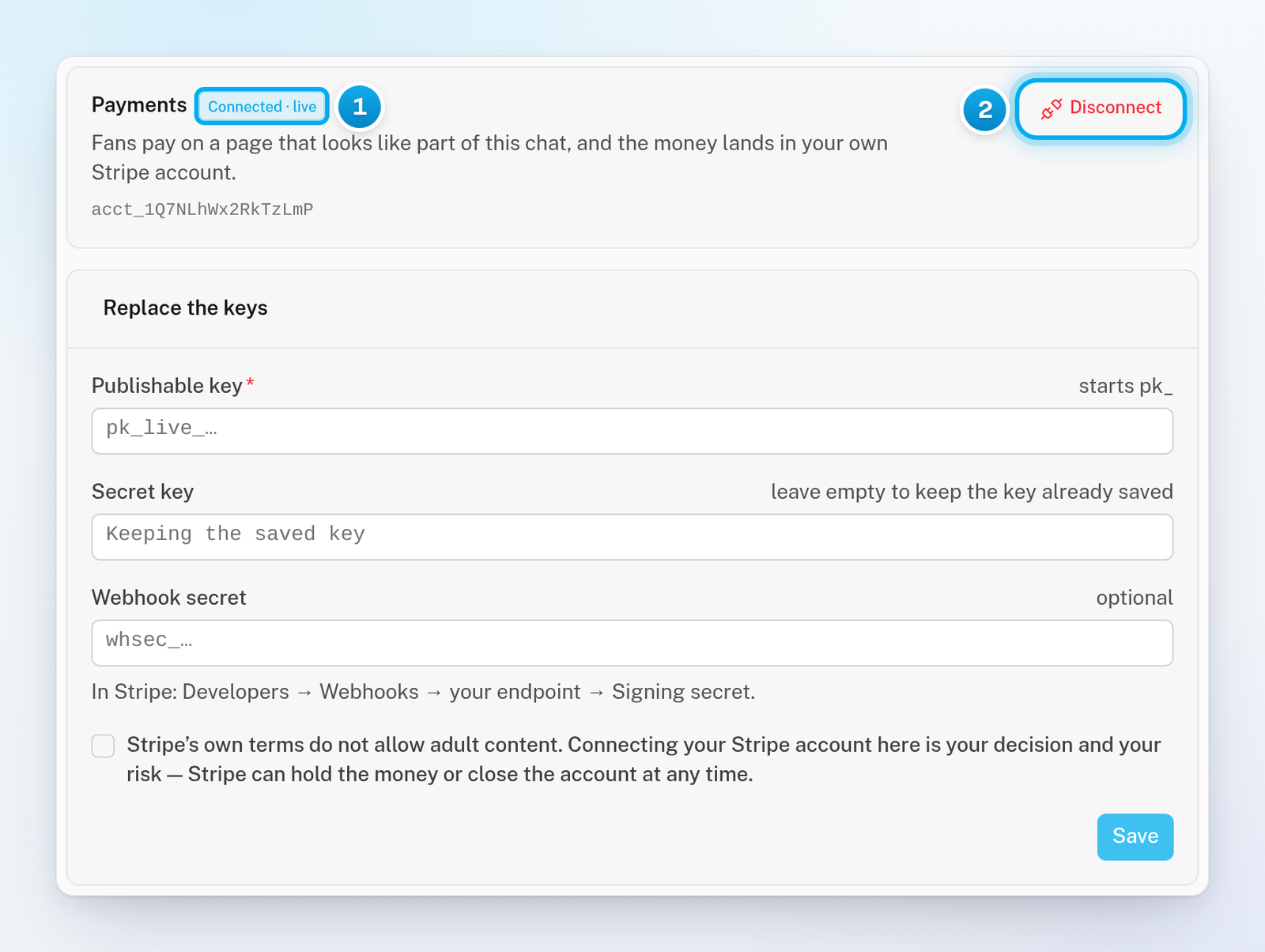The height and width of the screenshot is (952, 1265).
Task: Click the Stripe Developers Webhooks instruction text
Action: pyautogui.click(x=424, y=692)
